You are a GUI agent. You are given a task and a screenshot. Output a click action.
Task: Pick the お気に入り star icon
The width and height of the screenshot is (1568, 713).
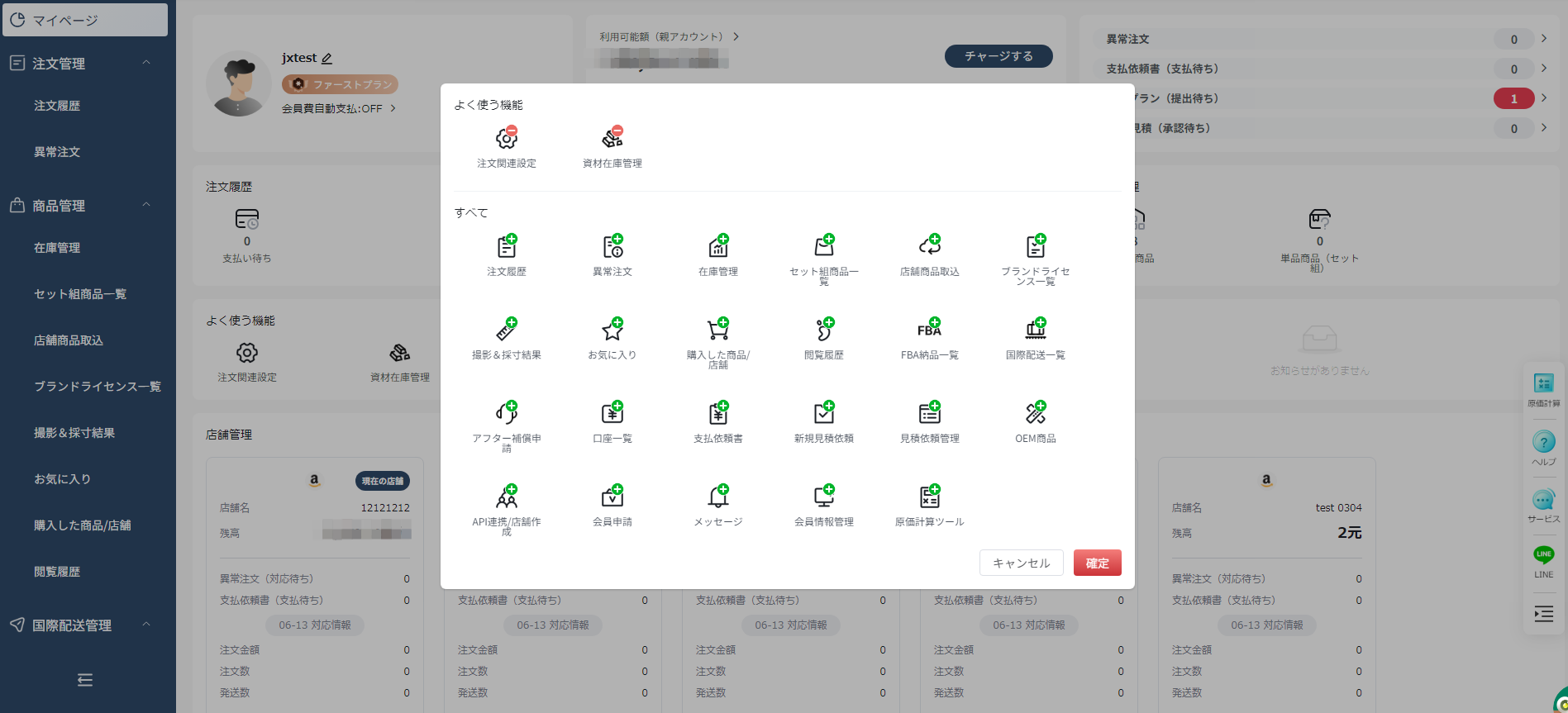click(612, 330)
